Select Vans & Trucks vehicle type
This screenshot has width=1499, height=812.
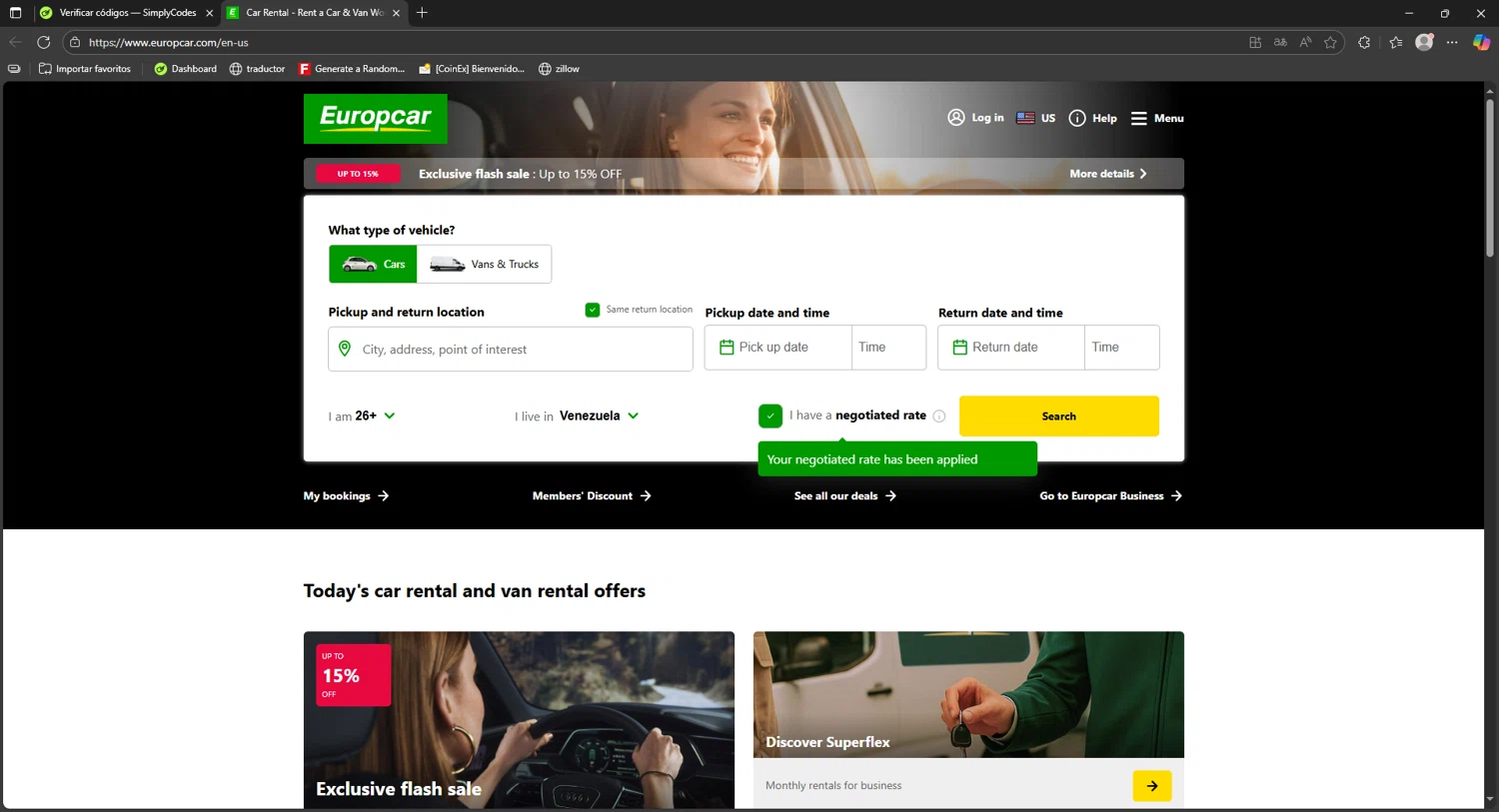click(x=484, y=264)
